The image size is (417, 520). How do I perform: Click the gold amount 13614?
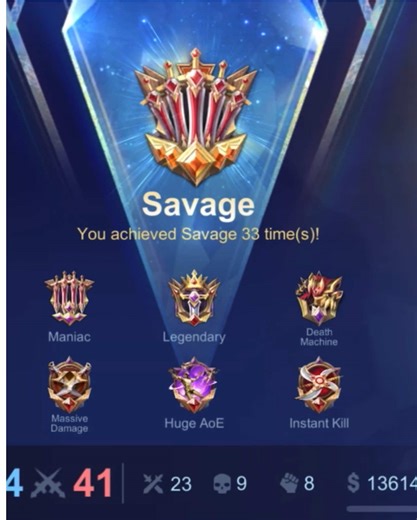tap(392, 484)
